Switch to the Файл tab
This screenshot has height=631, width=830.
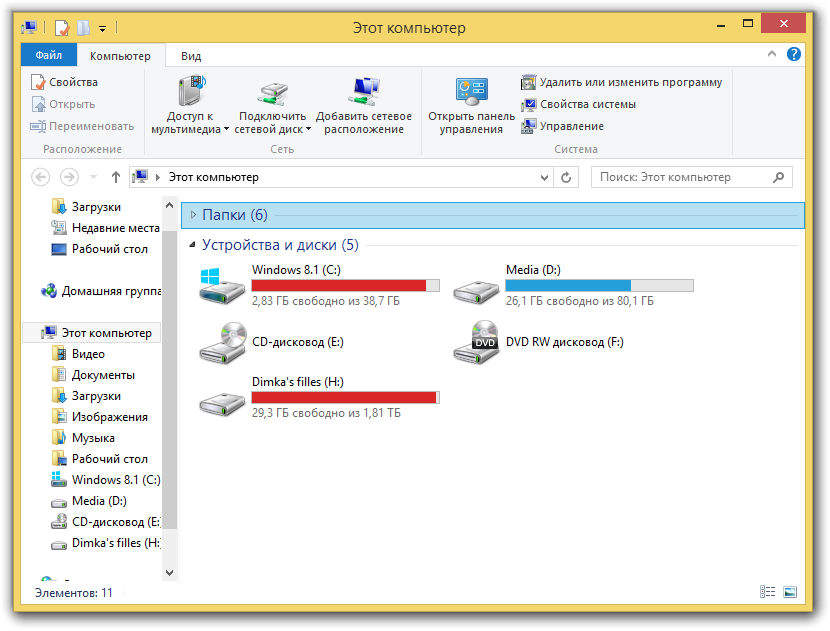click(49, 55)
